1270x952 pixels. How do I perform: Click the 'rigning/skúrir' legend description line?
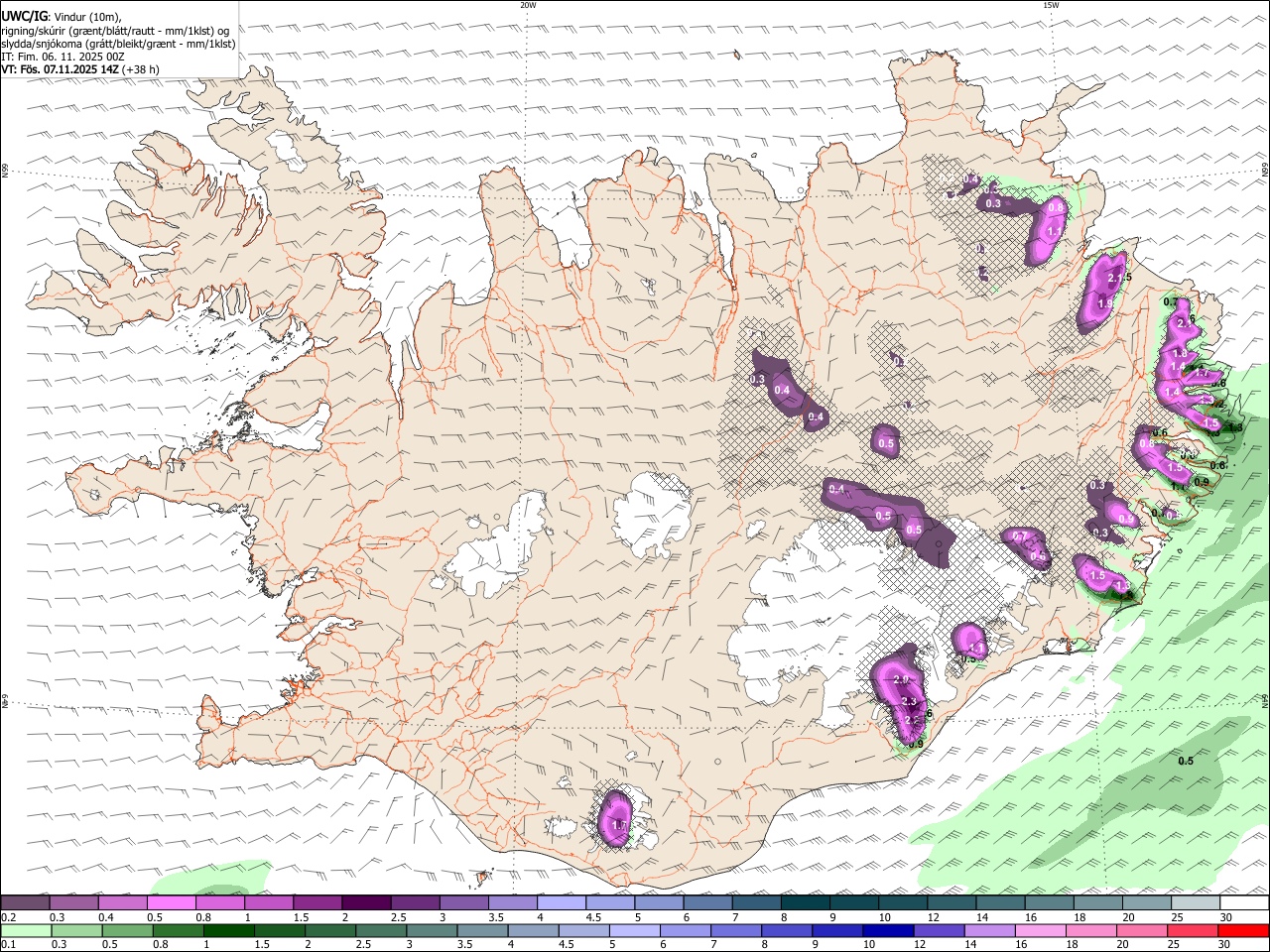[x=114, y=31]
